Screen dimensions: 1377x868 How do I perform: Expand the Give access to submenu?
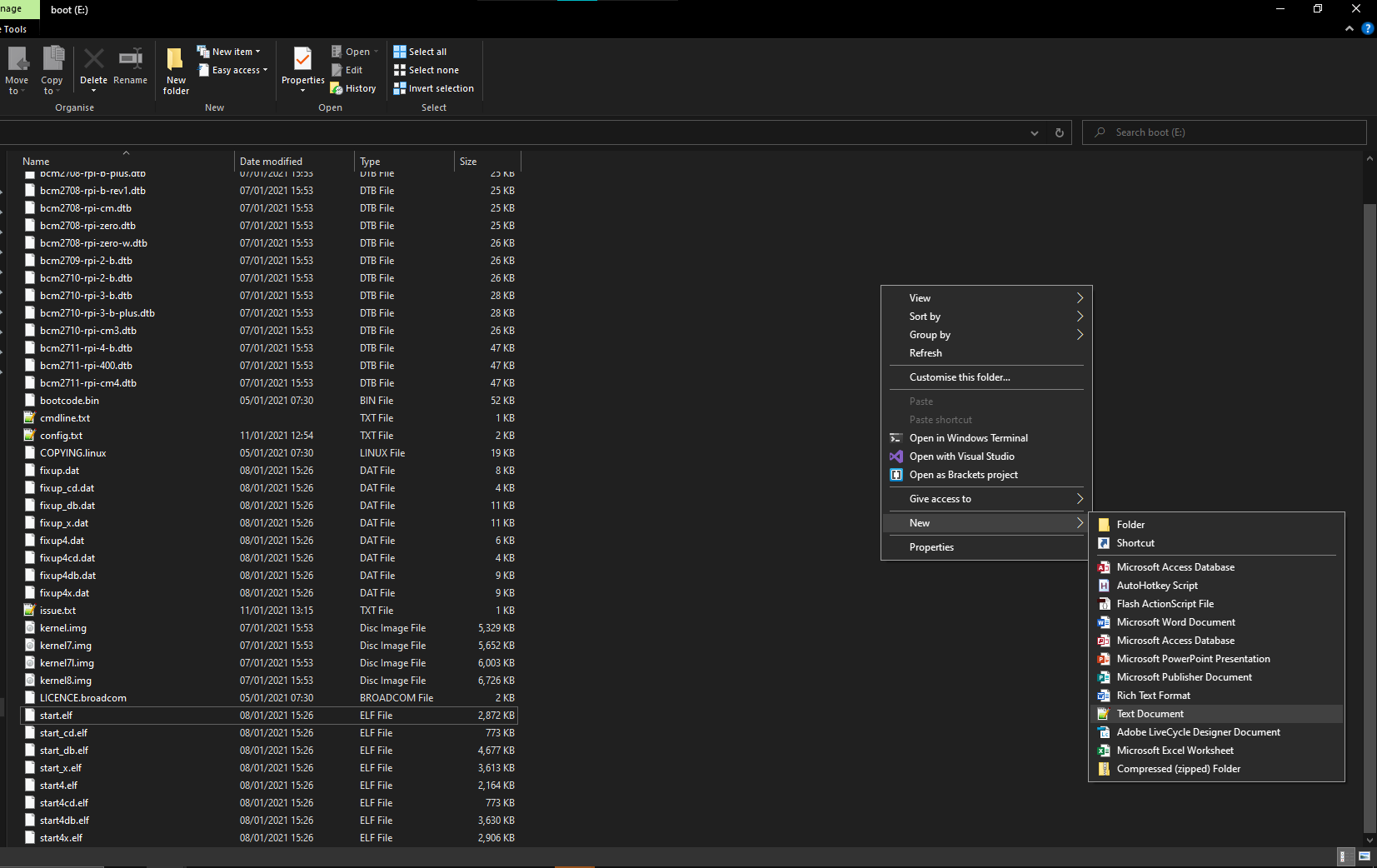(x=985, y=499)
